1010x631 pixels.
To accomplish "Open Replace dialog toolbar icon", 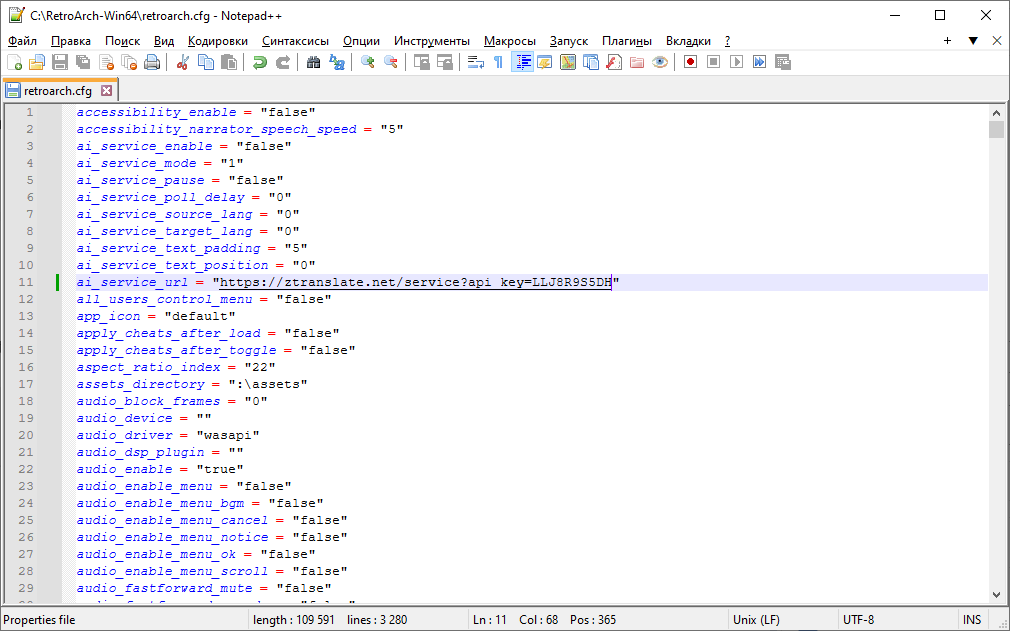I will [337, 62].
